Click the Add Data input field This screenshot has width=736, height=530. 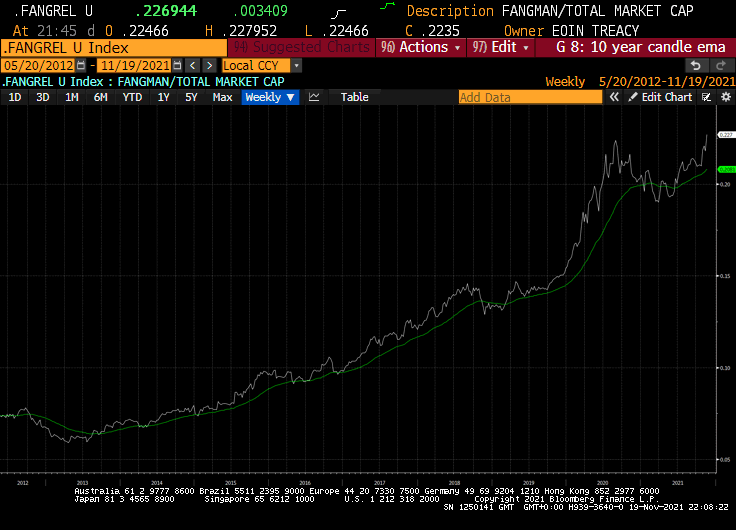coord(530,97)
